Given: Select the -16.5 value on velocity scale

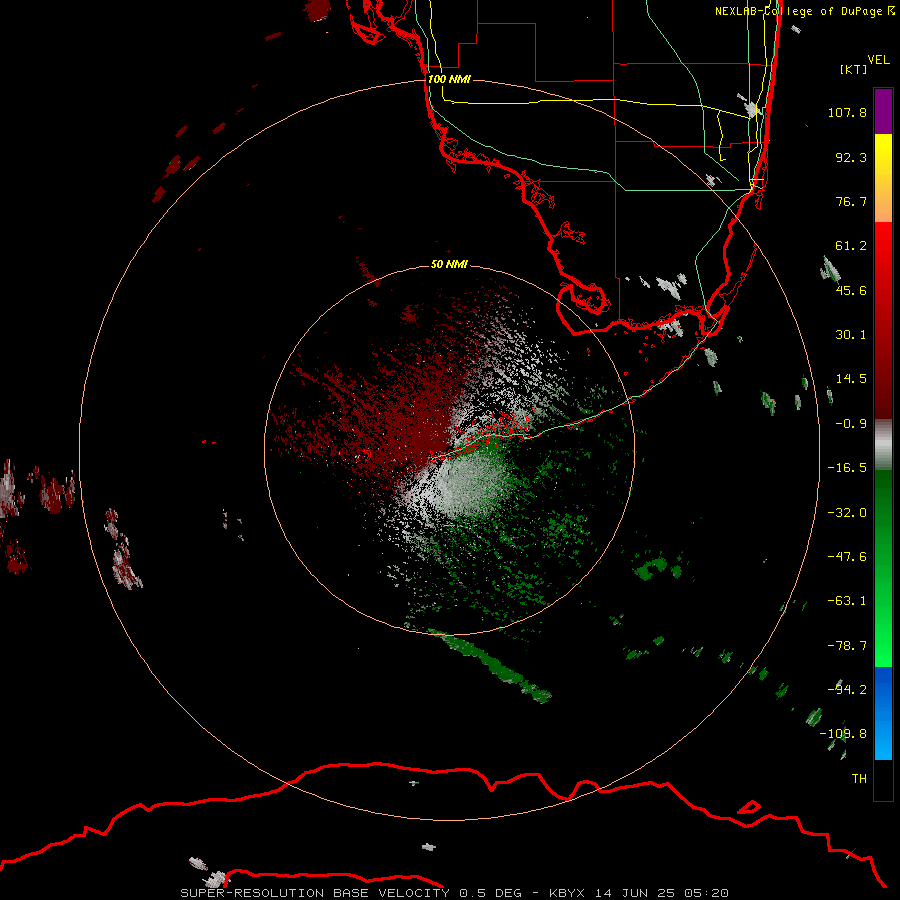Looking at the screenshot, I should coord(847,468).
